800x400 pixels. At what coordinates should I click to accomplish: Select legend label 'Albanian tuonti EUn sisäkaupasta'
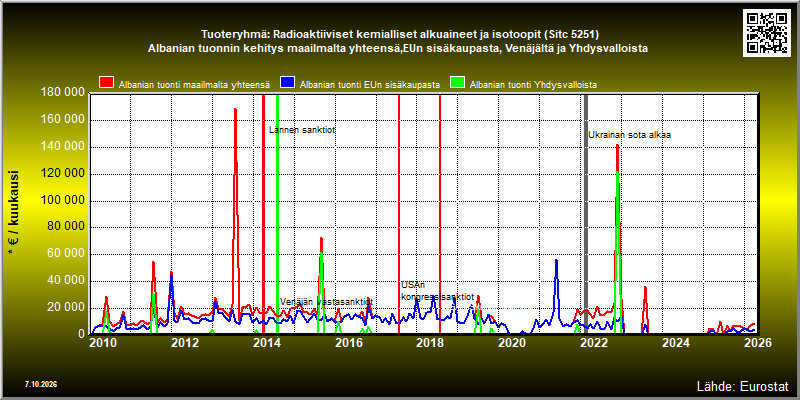tap(370, 85)
